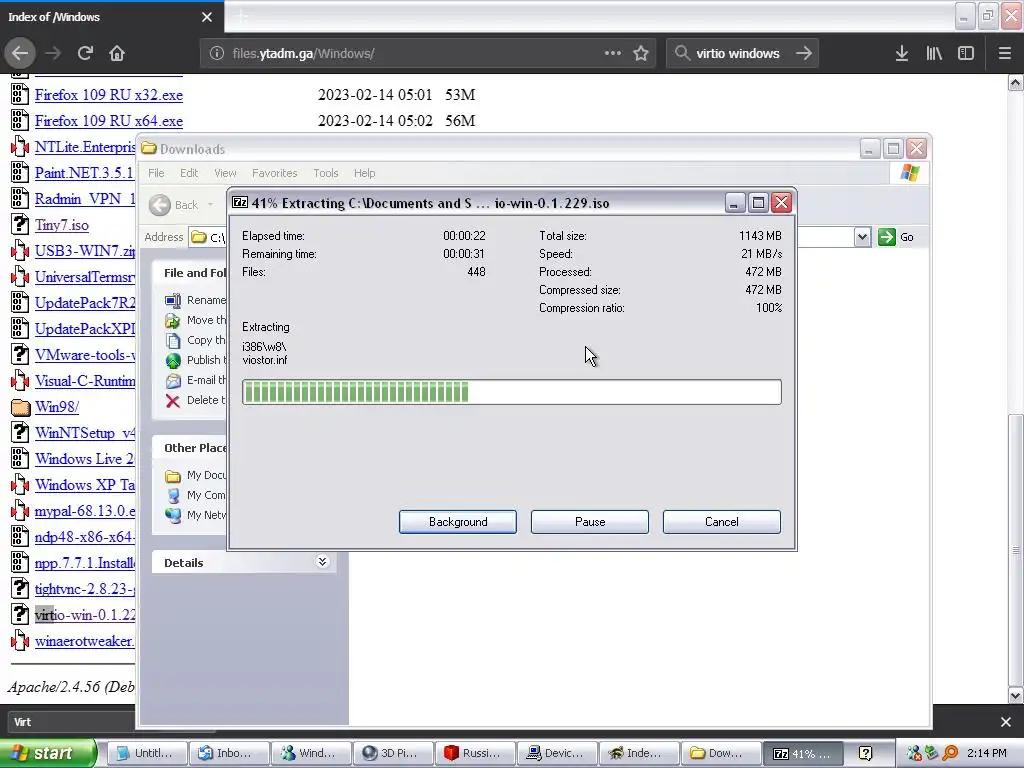Image resolution: width=1024 pixels, height=768 pixels.
Task: Open My Documents in Other Places
Action: coord(196,475)
